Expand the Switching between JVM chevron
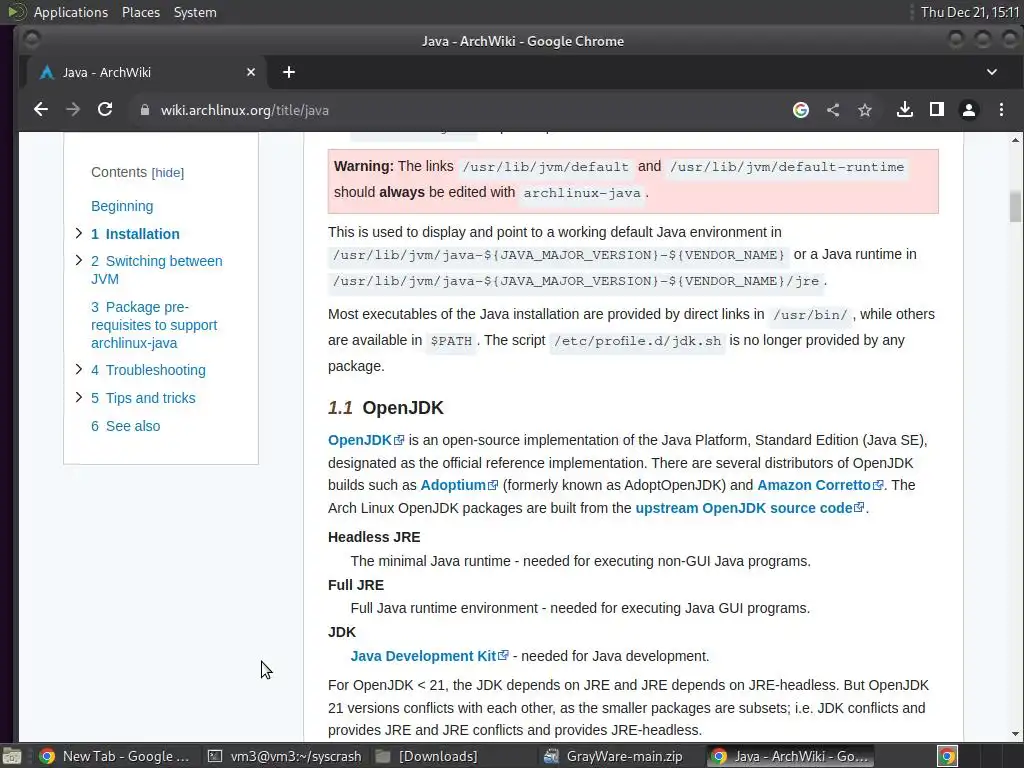Screen dimensions: 1024x768 tap(78, 260)
